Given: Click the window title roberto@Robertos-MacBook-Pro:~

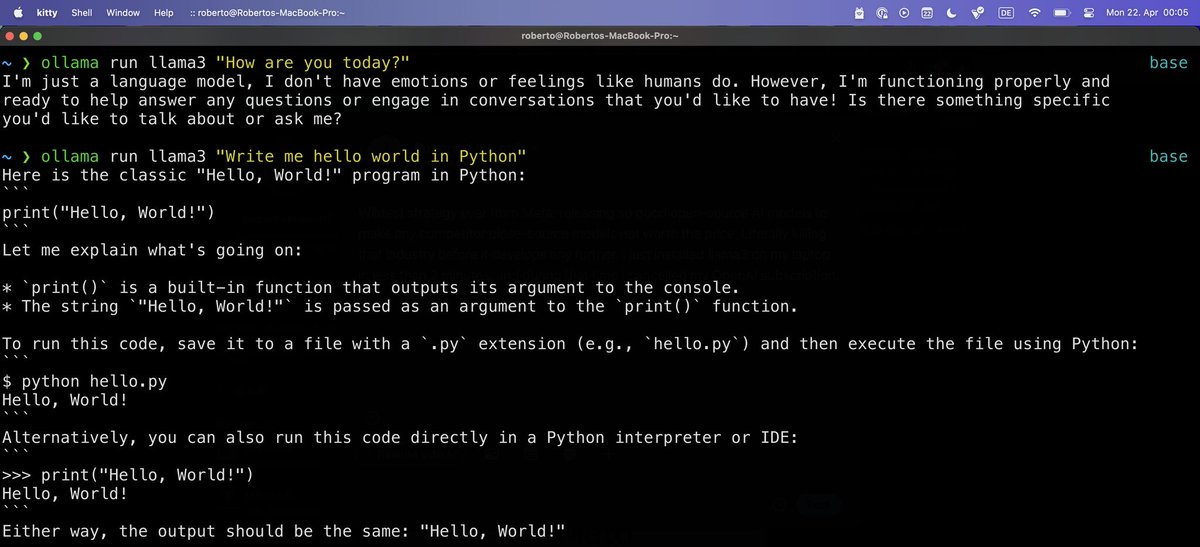Looking at the screenshot, I should click(600, 35).
